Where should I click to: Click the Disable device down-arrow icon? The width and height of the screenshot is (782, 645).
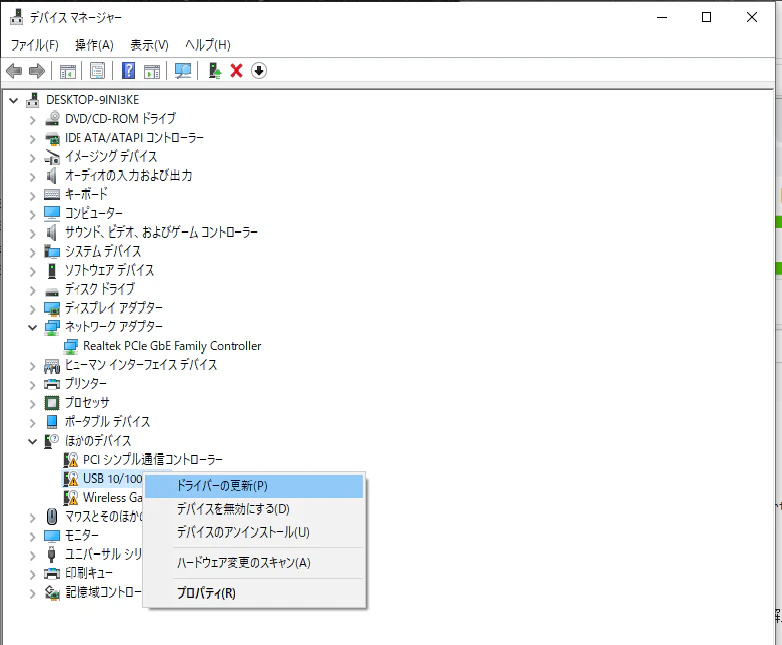click(258, 71)
